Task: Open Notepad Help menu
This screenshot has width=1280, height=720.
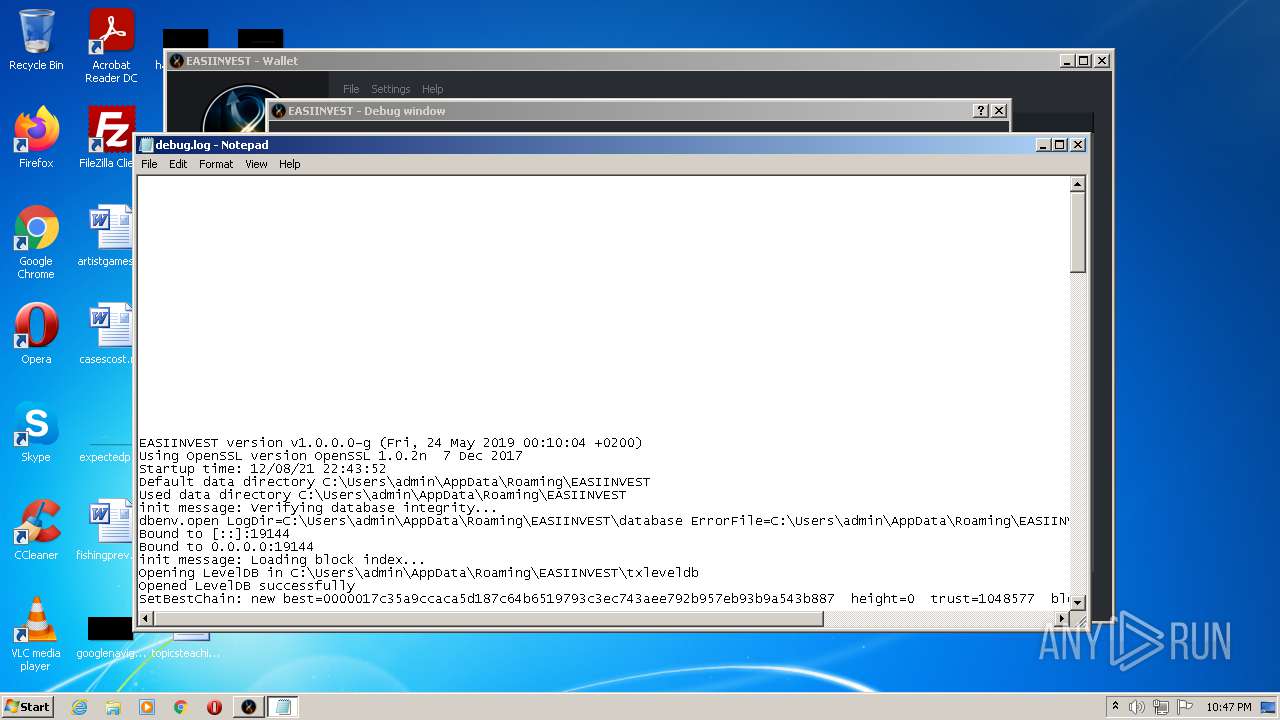Action: click(290, 164)
